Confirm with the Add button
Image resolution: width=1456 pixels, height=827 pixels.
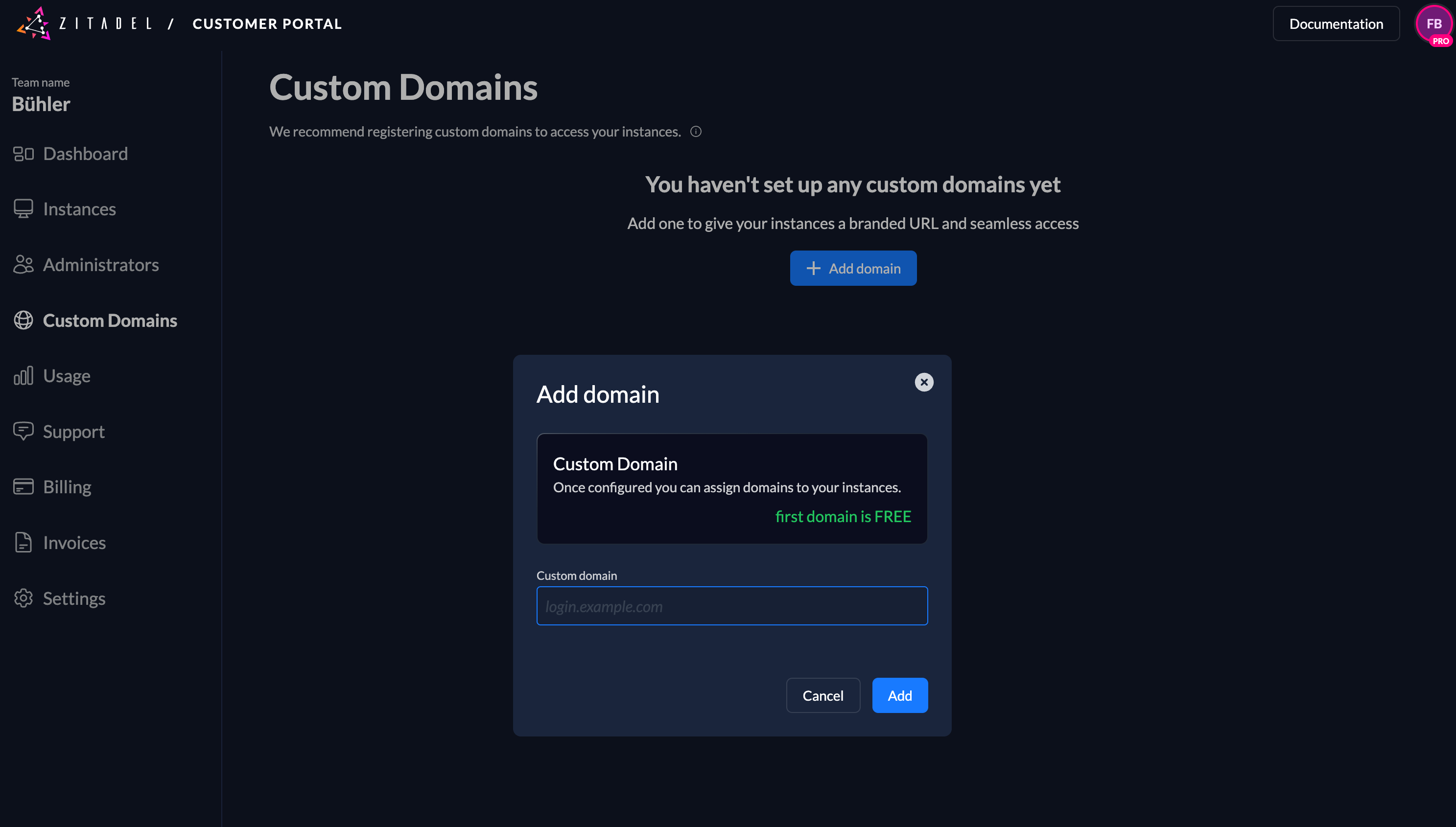pyautogui.click(x=899, y=695)
